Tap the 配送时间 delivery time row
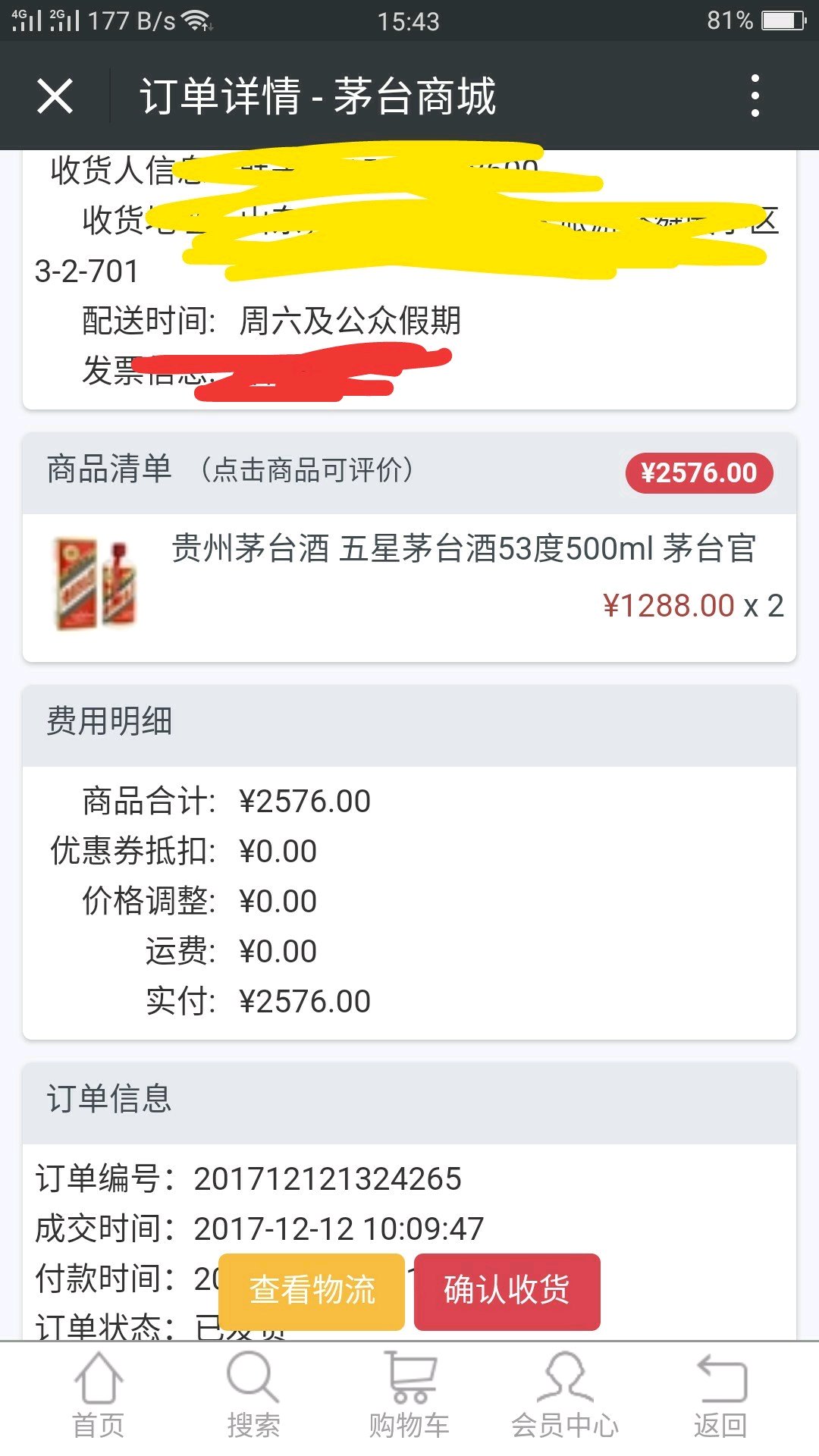 (271, 321)
